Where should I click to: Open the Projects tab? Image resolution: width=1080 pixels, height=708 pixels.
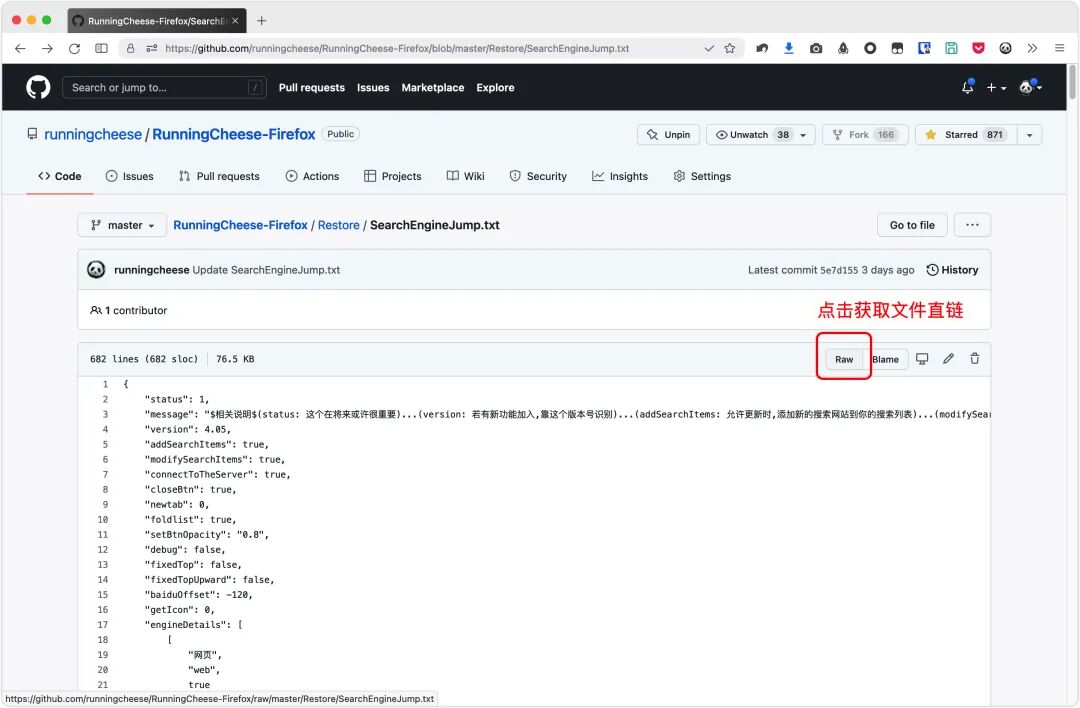393,176
